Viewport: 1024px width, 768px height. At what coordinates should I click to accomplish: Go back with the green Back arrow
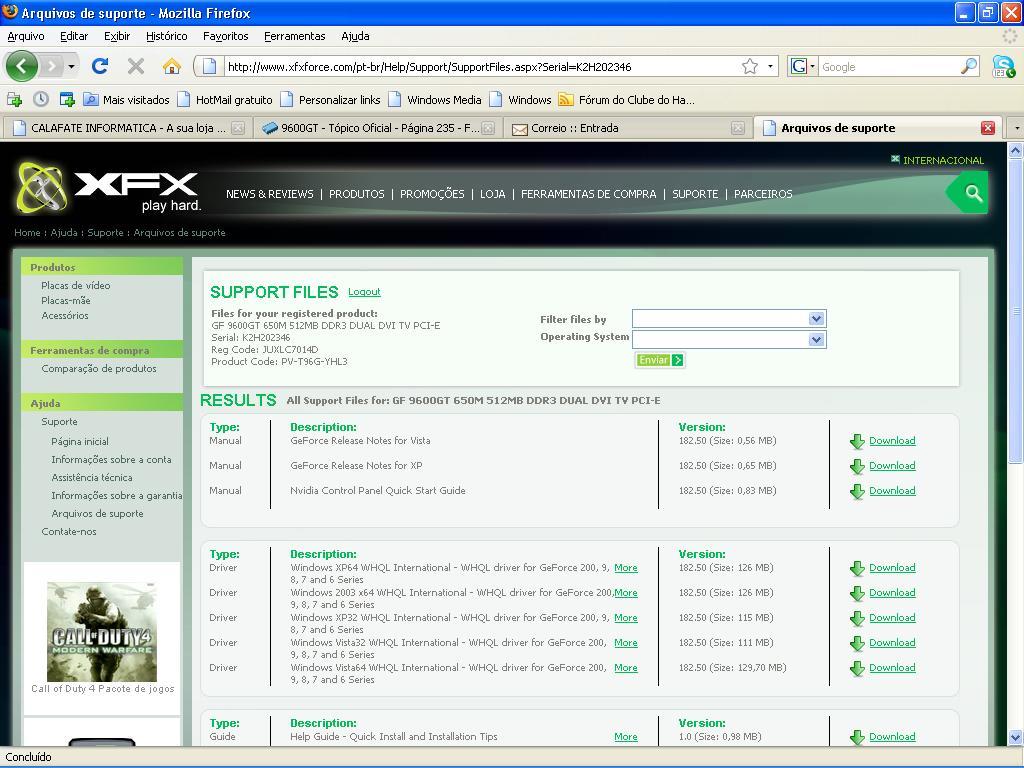pos(22,66)
